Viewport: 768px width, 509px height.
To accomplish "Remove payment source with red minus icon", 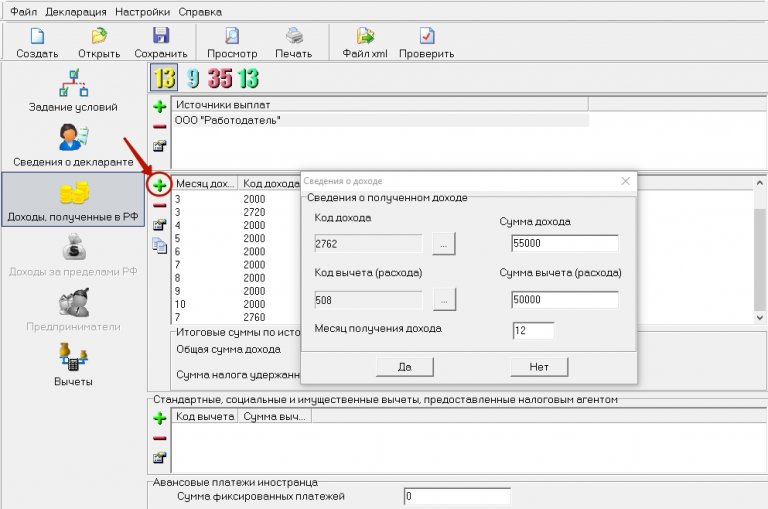I will [159, 126].
